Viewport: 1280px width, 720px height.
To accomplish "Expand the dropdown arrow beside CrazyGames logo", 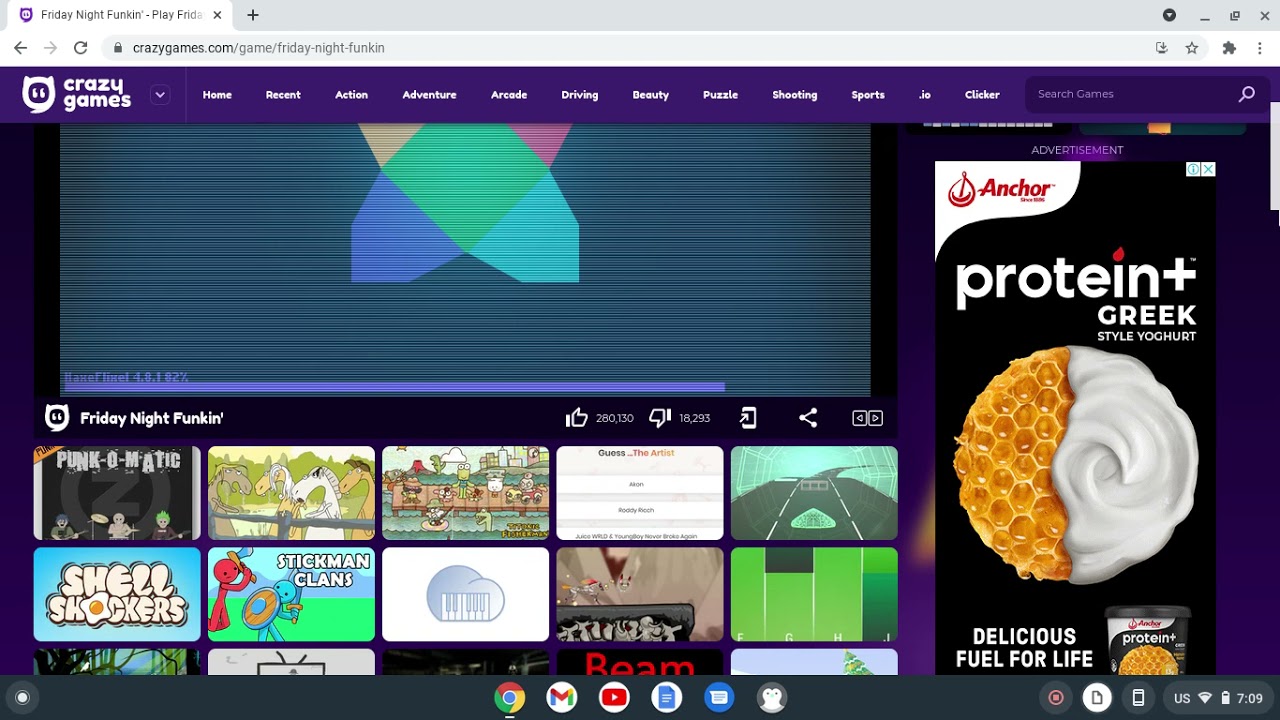I will [x=159, y=95].
